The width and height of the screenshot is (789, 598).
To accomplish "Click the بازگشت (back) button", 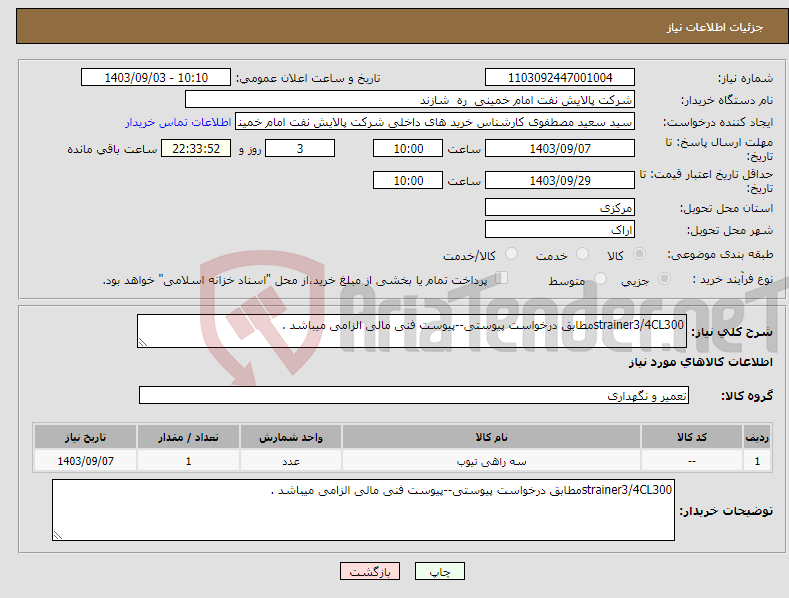I will (370, 571).
